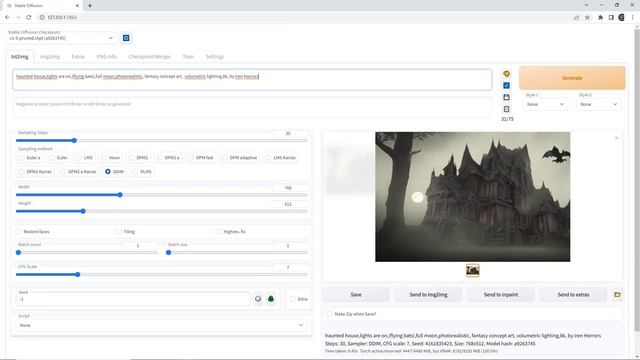Viewport: 640px width, 360px height.
Task: Expand the Script dropdown
Action: [x=161, y=325]
